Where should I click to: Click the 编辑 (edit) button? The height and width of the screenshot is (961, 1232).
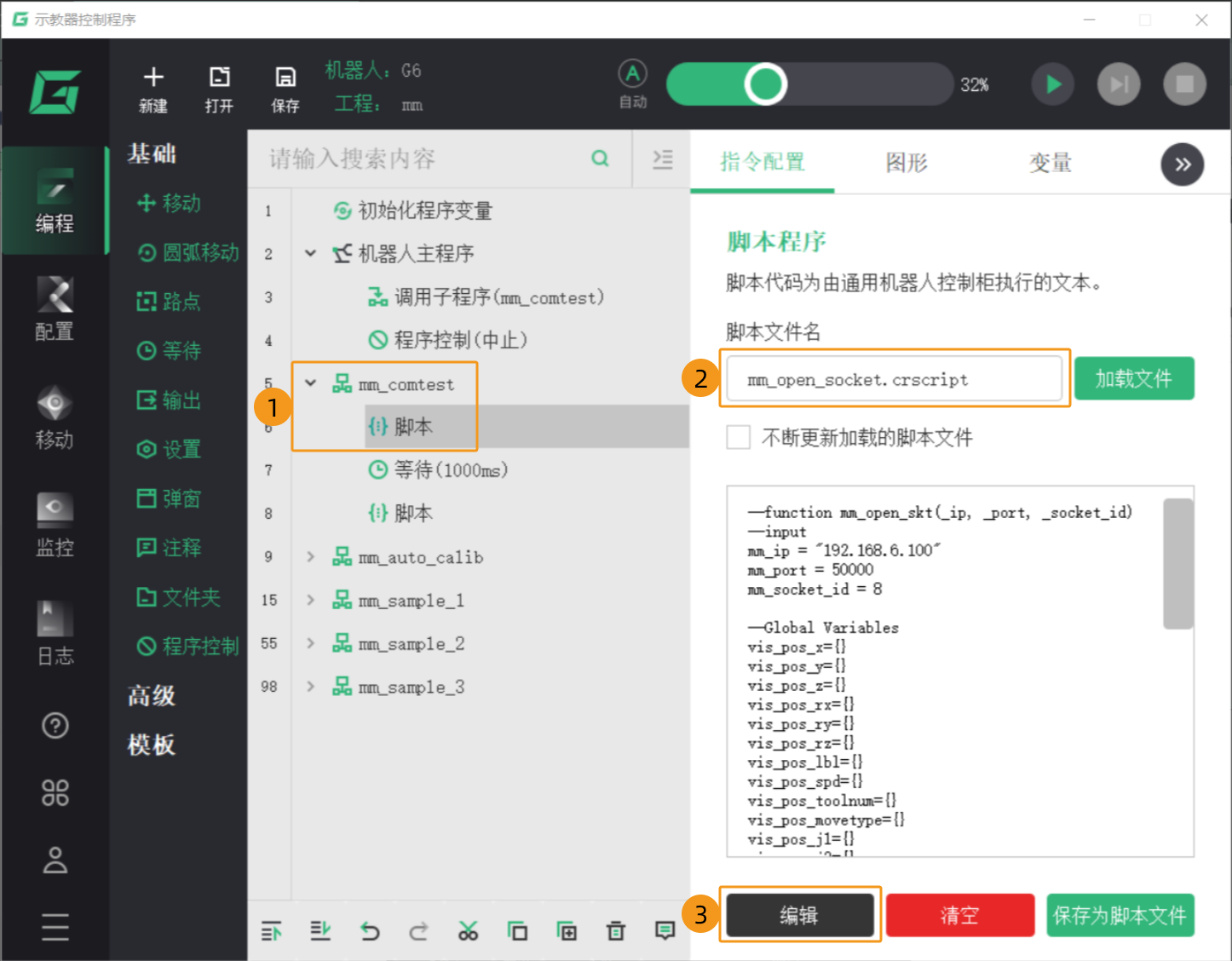(x=799, y=915)
